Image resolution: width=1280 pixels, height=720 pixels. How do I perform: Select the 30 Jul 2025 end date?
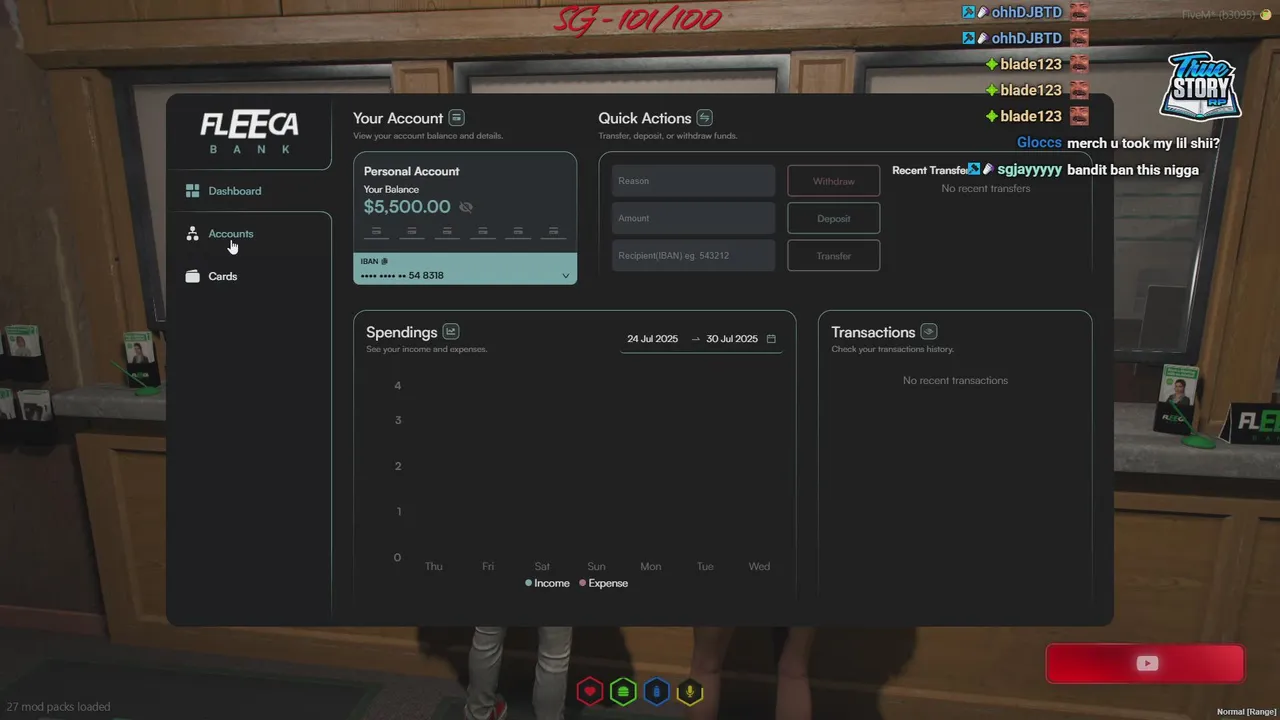coord(732,339)
